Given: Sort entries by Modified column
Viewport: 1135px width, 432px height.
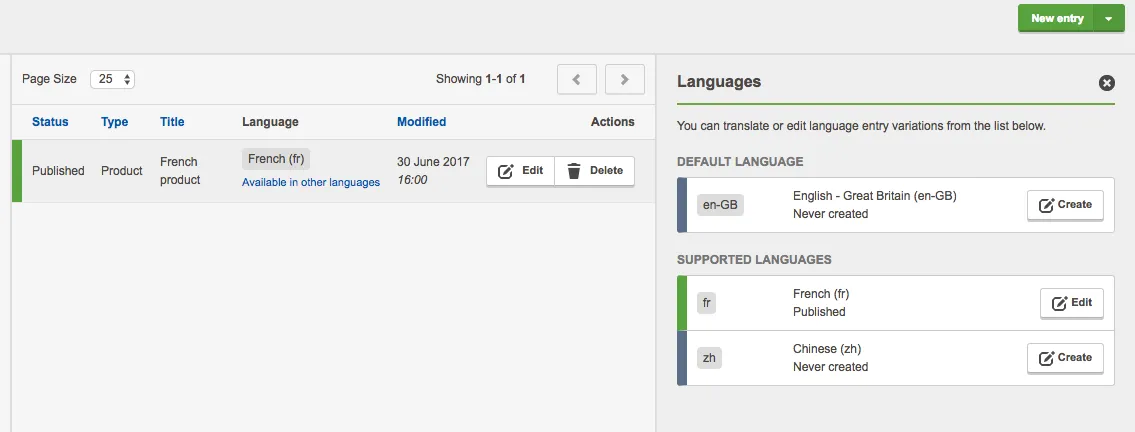Looking at the screenshot, I should [421, 122].
